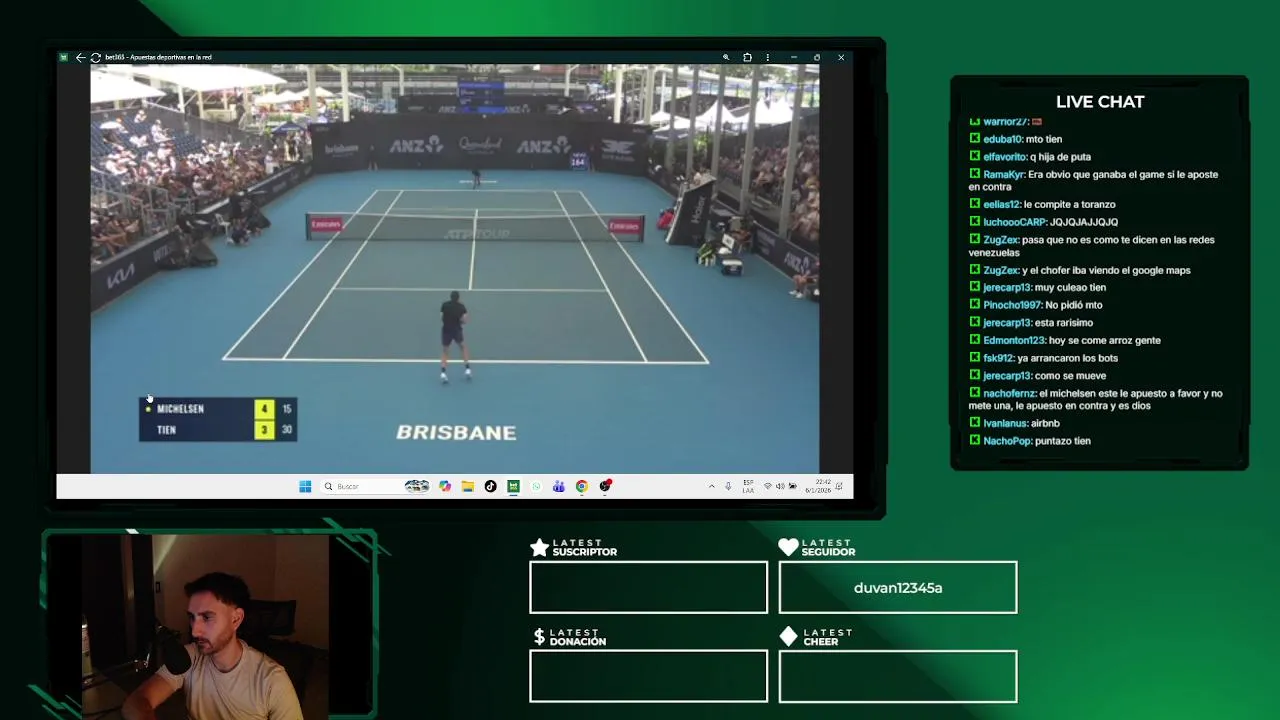
Task: Click the TIEN name on the scoreboard
Action: click(x=166, y=430)
